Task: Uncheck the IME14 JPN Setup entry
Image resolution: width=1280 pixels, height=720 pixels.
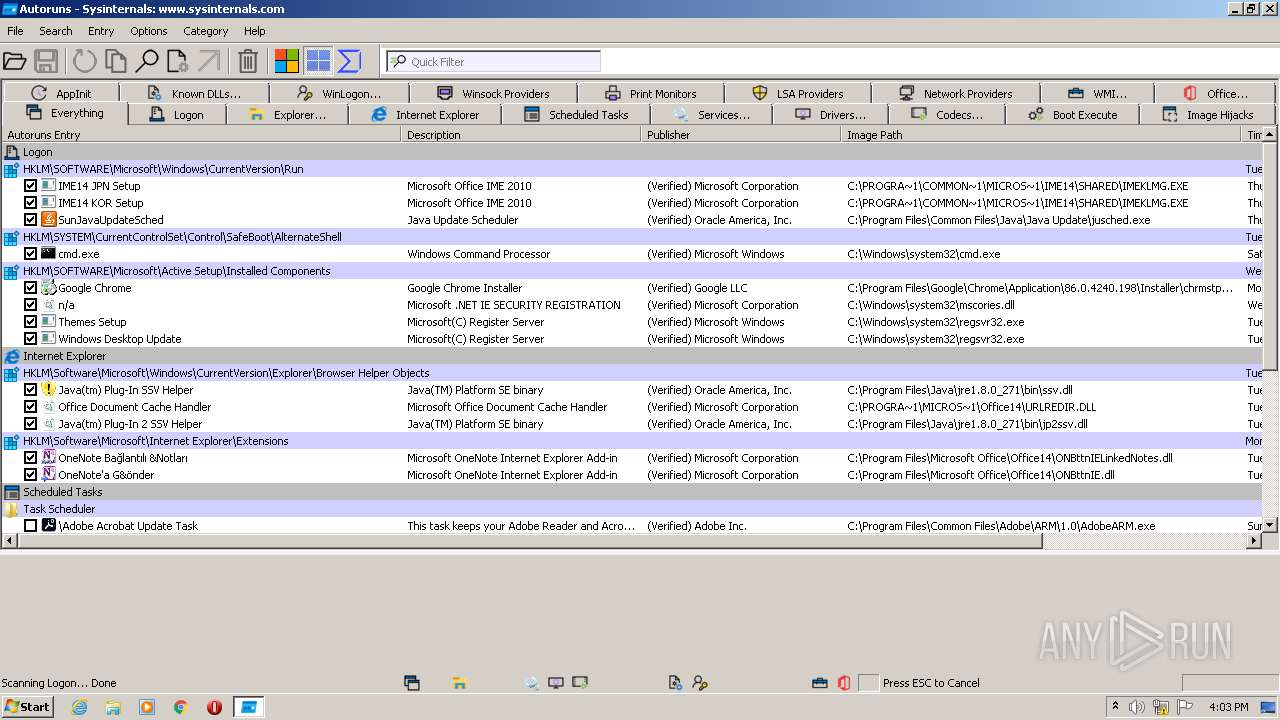Action: pyautogui.click(x=30, y=186)
